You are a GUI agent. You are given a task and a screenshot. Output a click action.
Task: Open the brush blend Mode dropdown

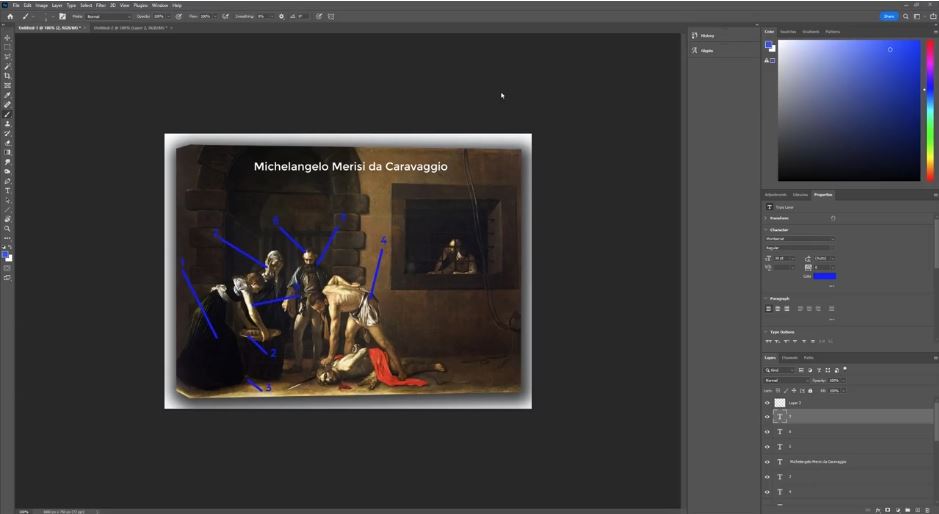[x=107, y=17]
